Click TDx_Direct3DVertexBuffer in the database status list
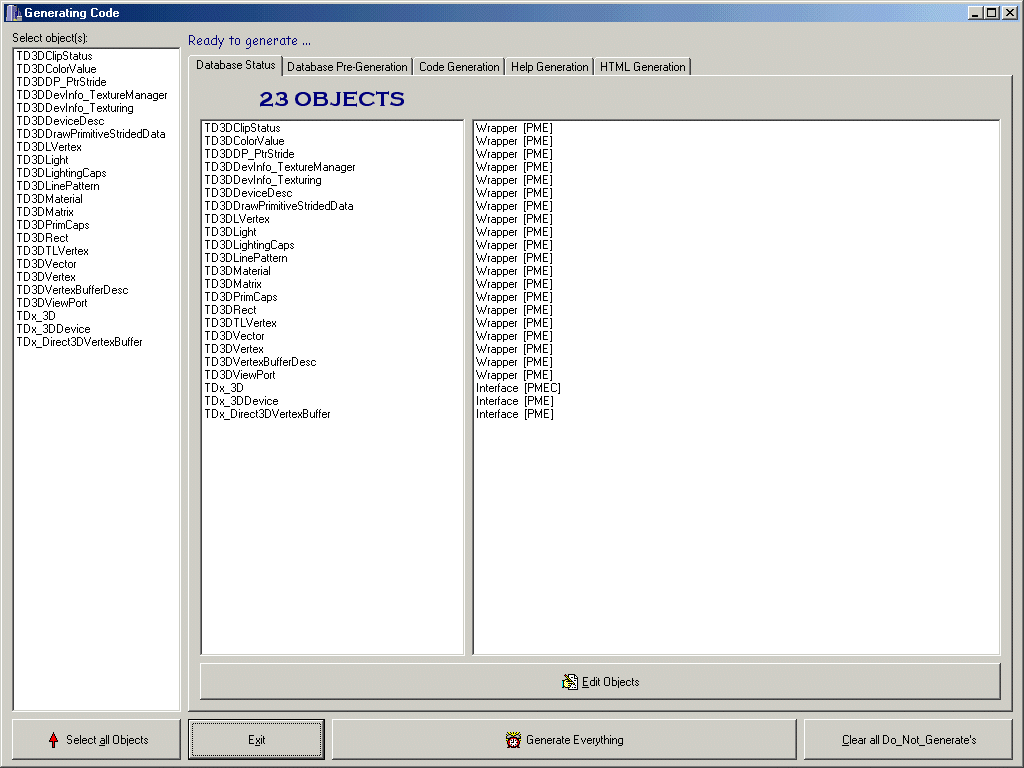Viewport: 1024px width, 768px height. tap(267, 414)
